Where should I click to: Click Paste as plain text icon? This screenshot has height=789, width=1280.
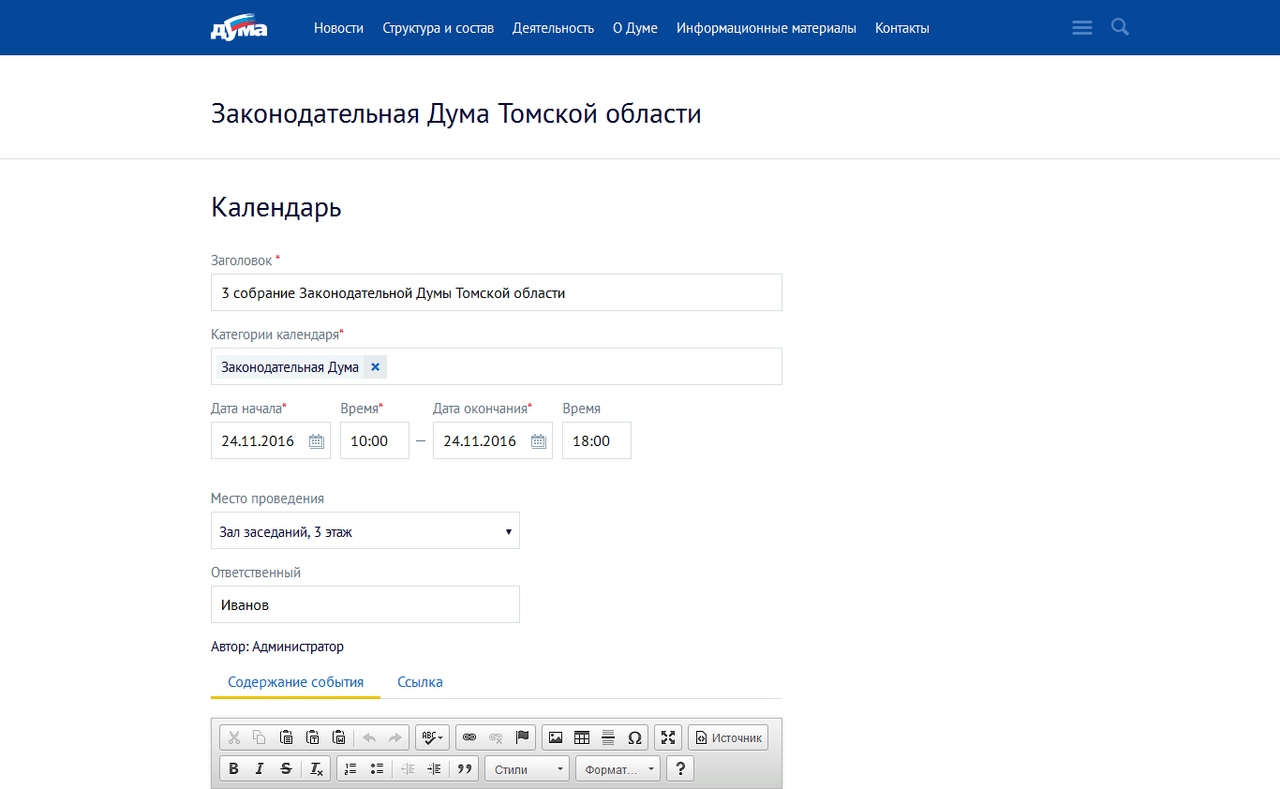(x=312, y=738)
